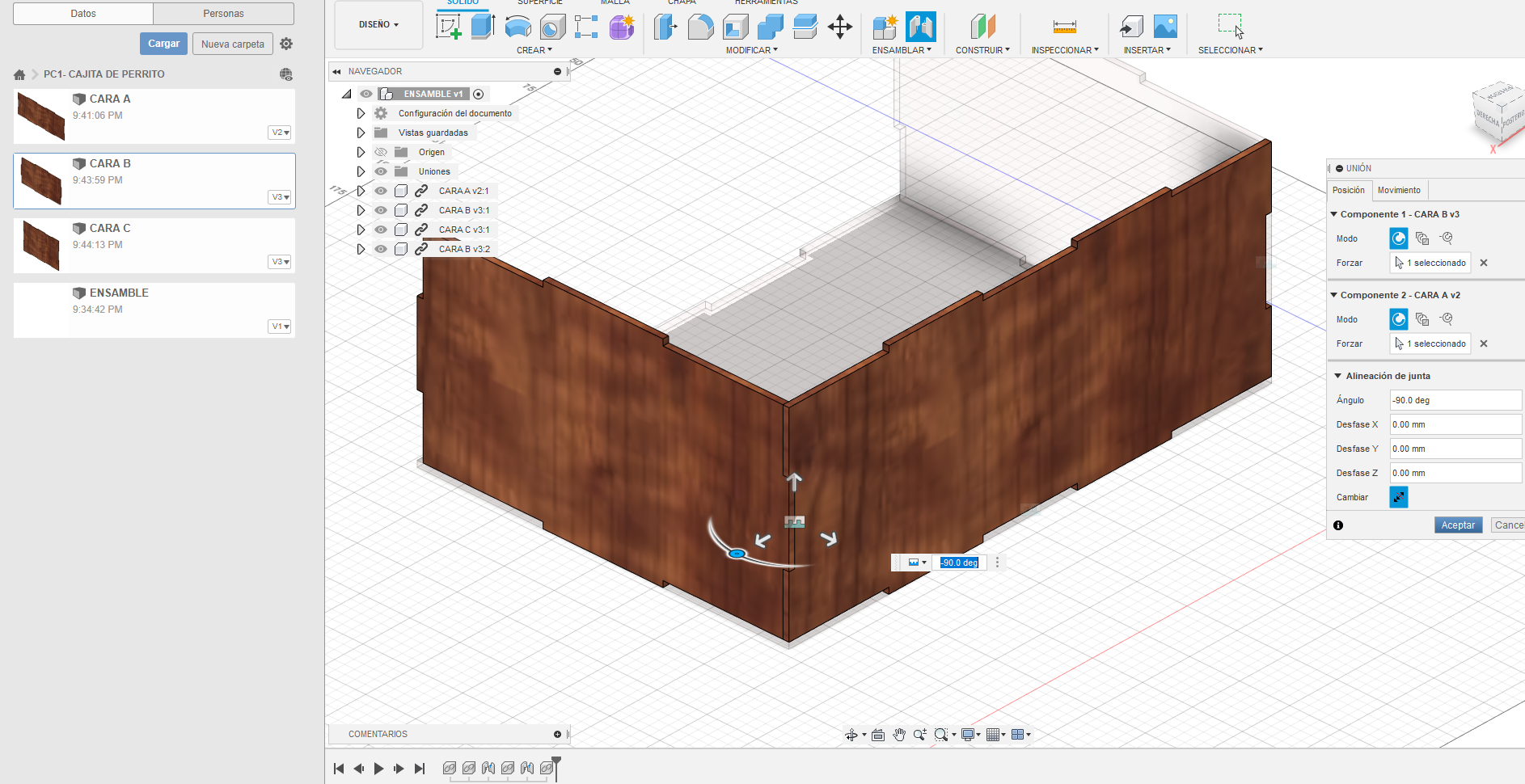
Task: Collapse Alineación de junta section
Action: point(1338,376)
